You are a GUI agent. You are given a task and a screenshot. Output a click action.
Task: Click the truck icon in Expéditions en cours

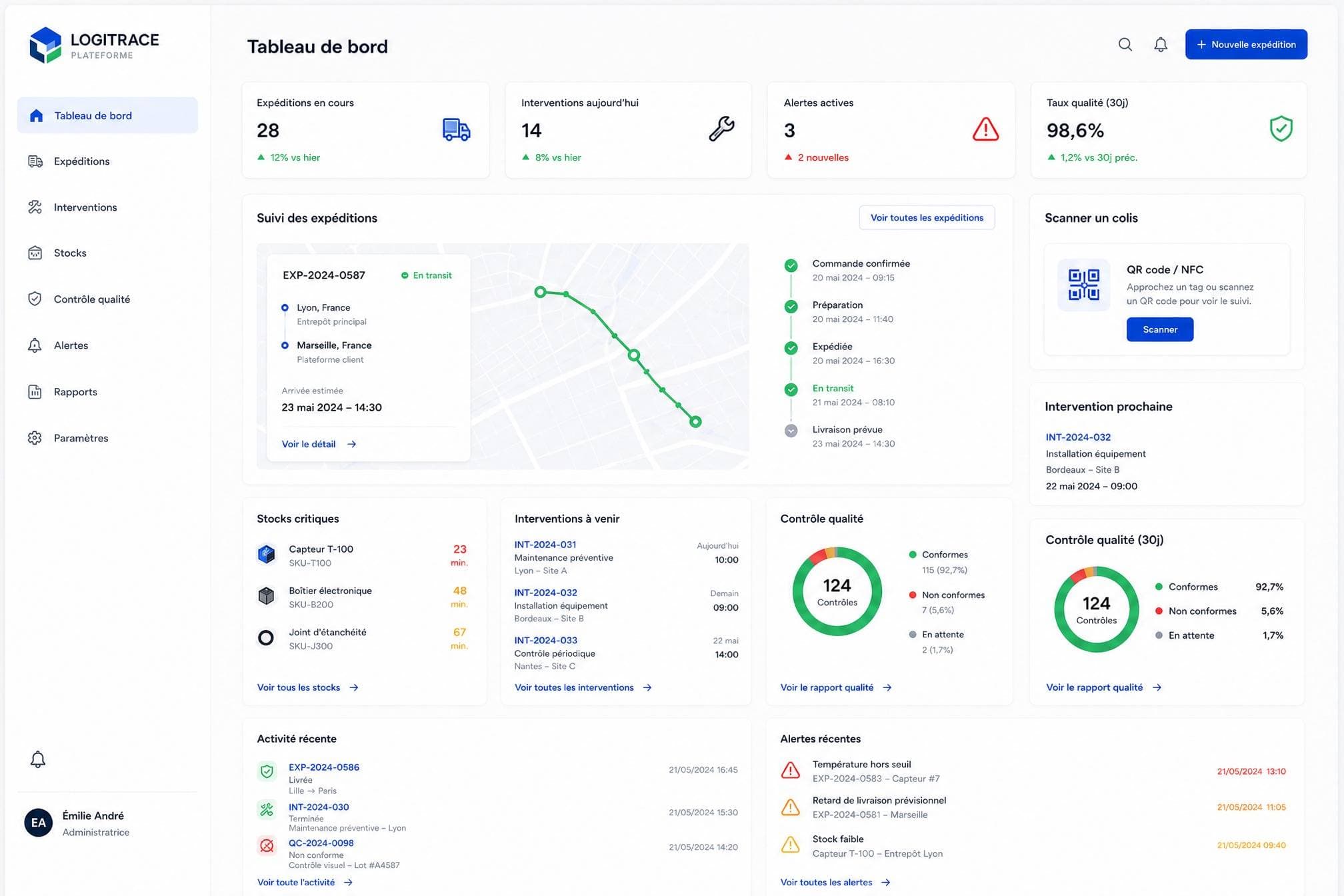tap(457, 129)
